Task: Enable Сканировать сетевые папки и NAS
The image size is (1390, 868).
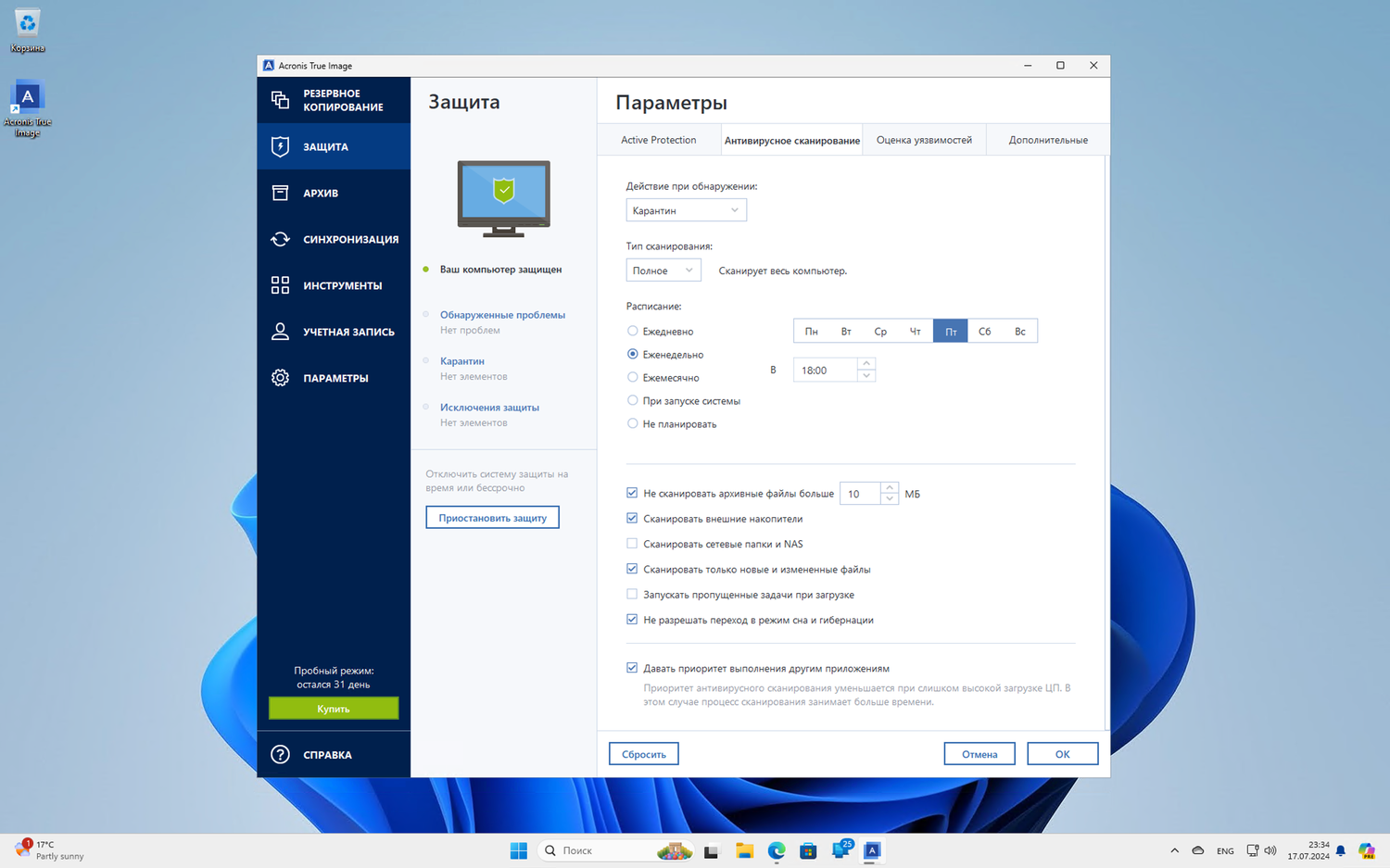Action: click(632, 544)
